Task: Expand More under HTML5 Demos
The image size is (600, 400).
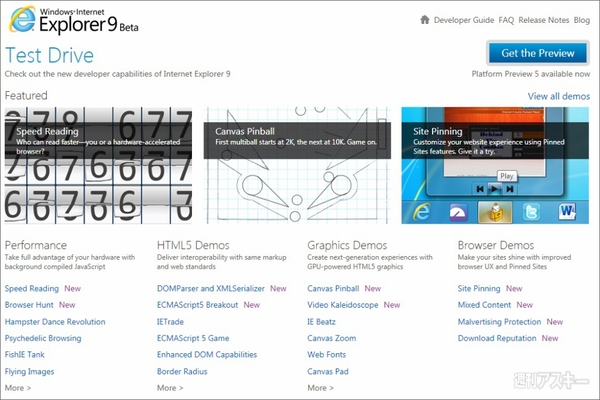Action: click(170, 388)
